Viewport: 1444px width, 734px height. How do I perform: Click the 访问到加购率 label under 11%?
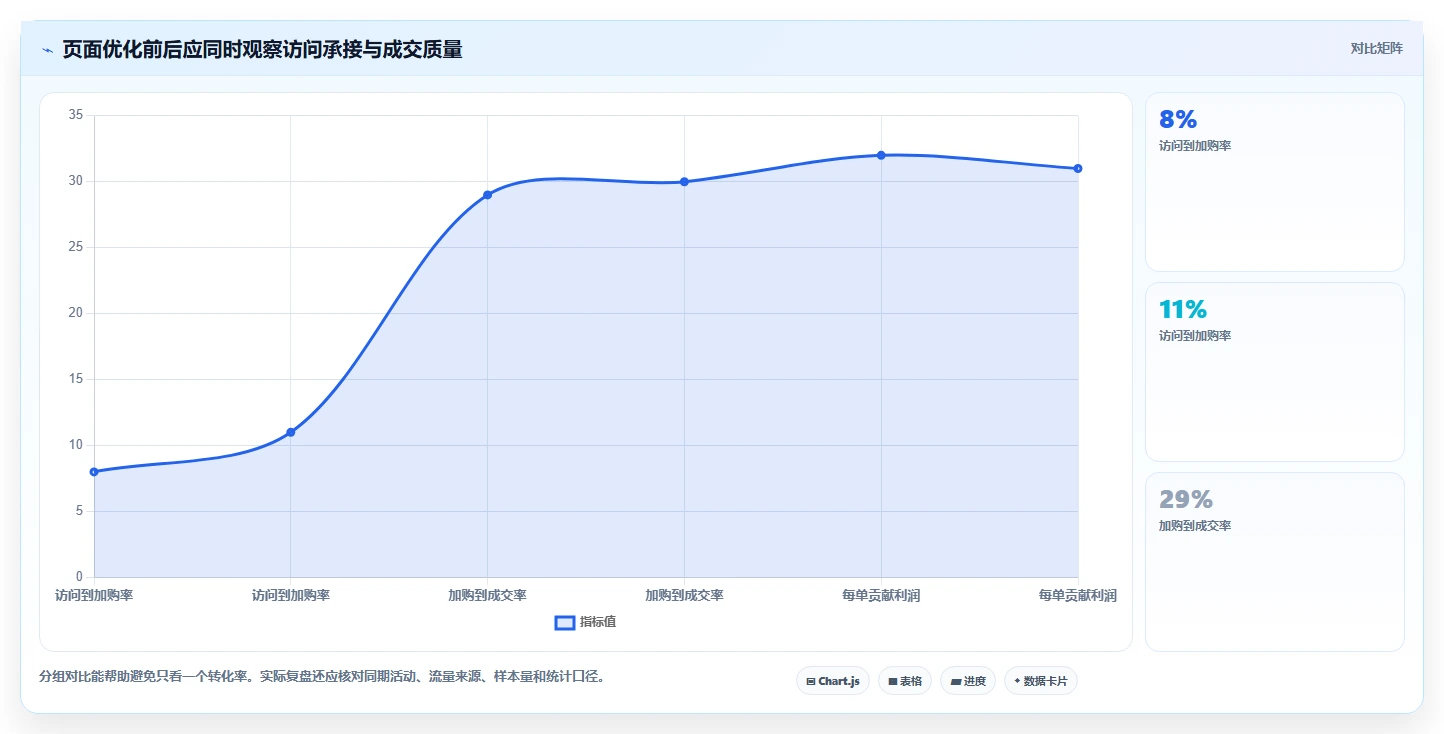coord(1195,336)
